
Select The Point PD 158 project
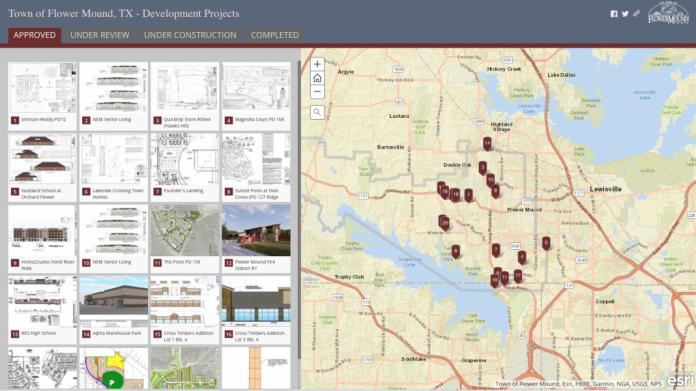pos(185,238)
